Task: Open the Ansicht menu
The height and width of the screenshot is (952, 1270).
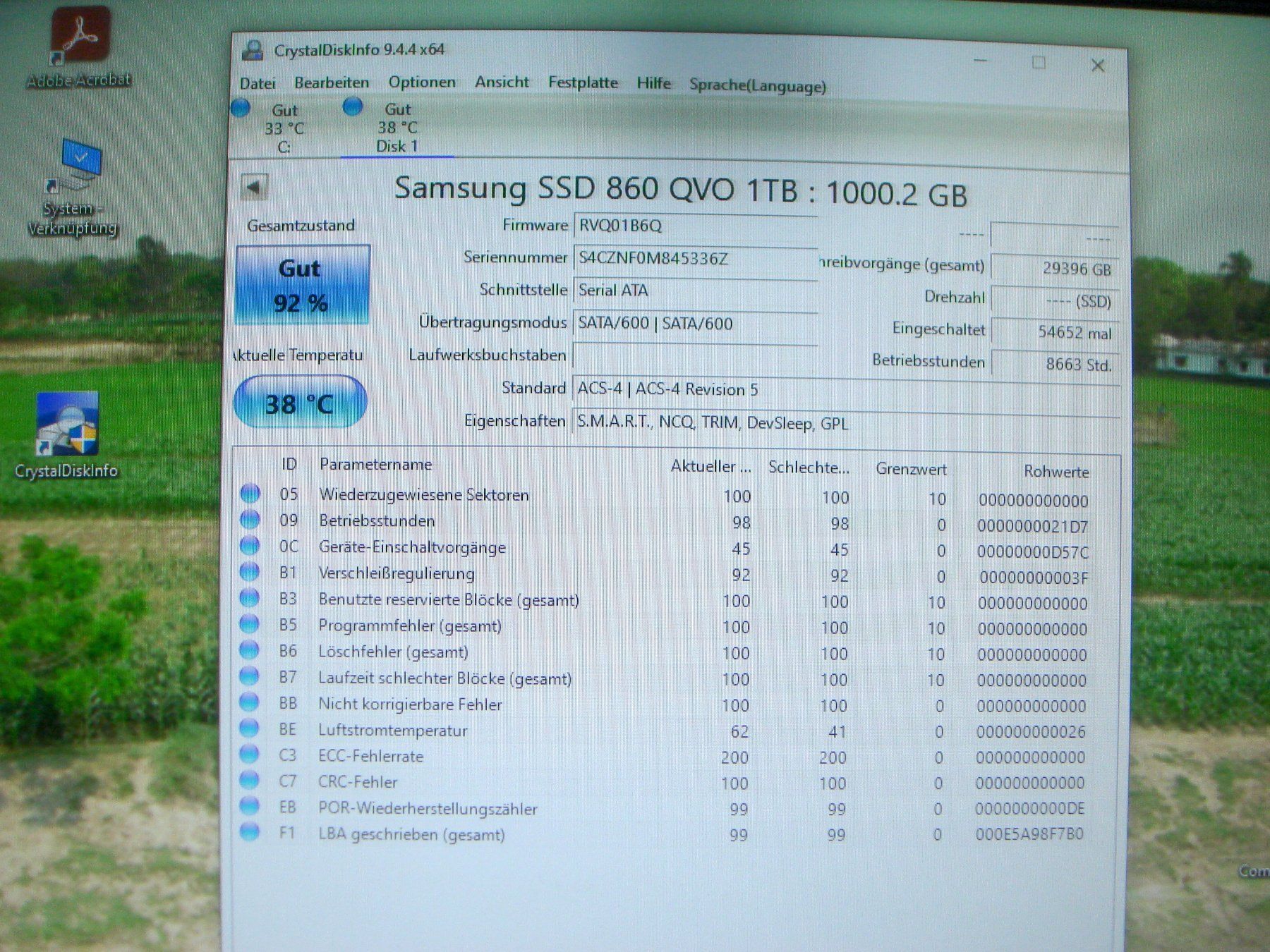Action: (x=502, y=82)
